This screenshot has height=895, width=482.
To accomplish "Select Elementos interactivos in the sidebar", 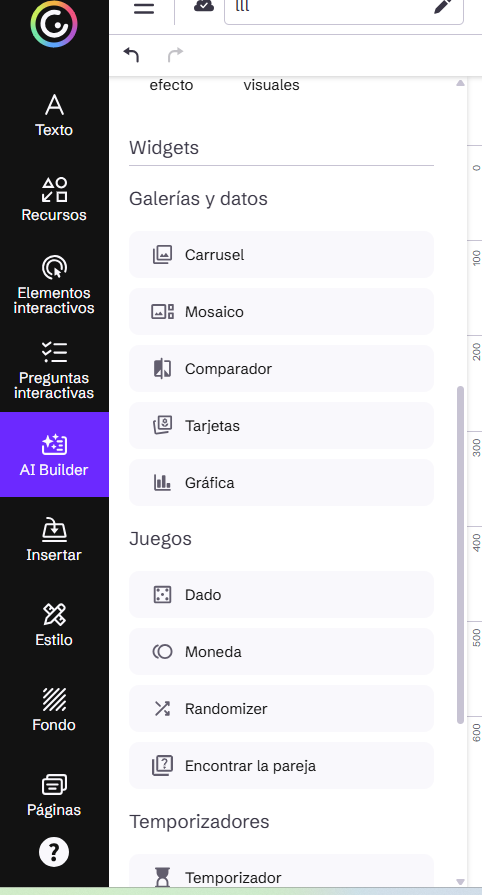I will click(54, 285).
